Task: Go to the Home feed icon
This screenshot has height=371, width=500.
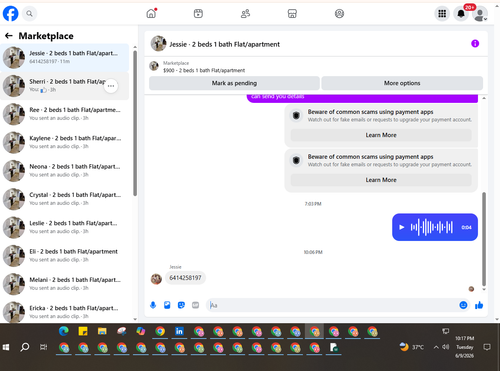Action: click(151, 14)
